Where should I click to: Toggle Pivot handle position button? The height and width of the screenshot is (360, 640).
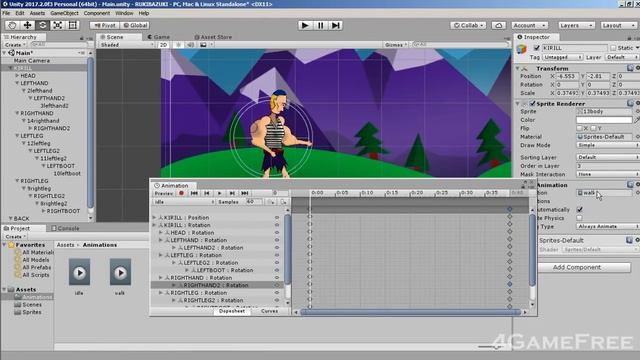pyautogui.click(x=105, y=25)
